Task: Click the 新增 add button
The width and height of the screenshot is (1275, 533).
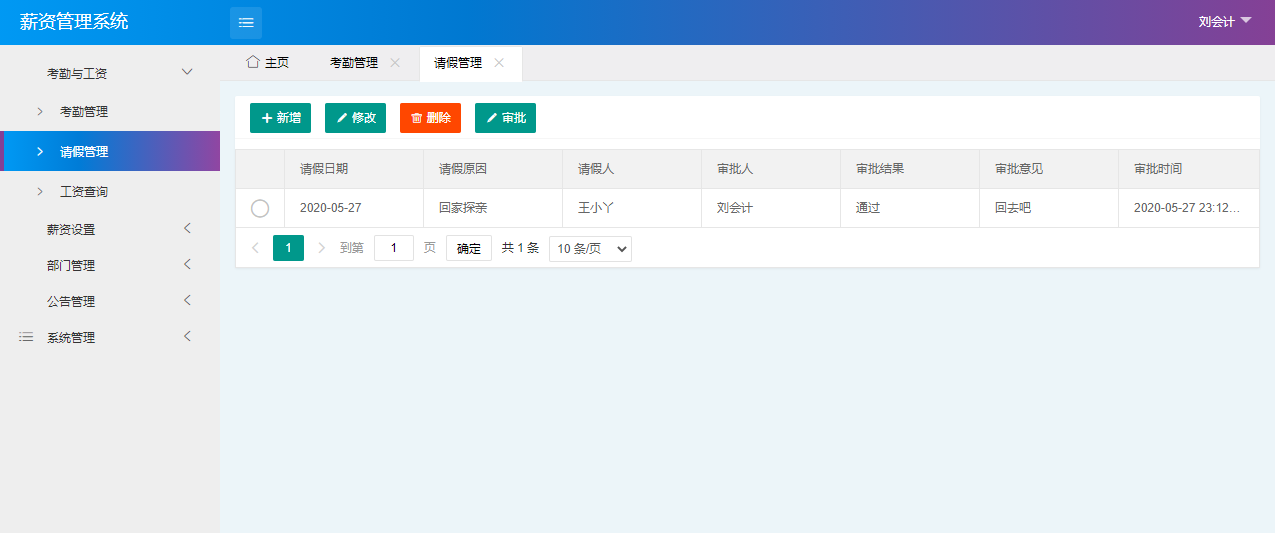Action: click(x=280, y=118)
